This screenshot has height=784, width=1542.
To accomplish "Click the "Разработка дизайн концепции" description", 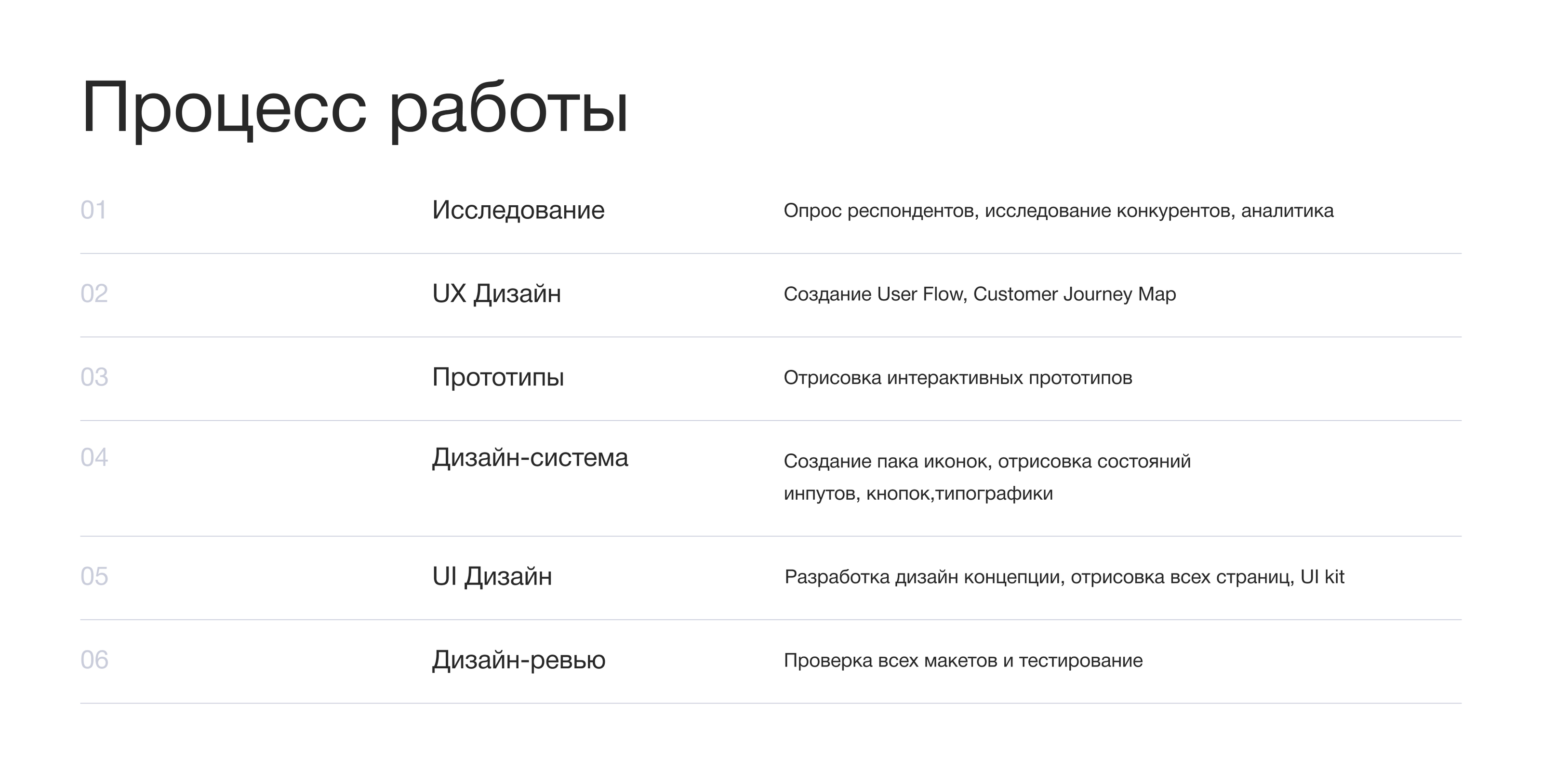I will click(x=1064, y=577).
